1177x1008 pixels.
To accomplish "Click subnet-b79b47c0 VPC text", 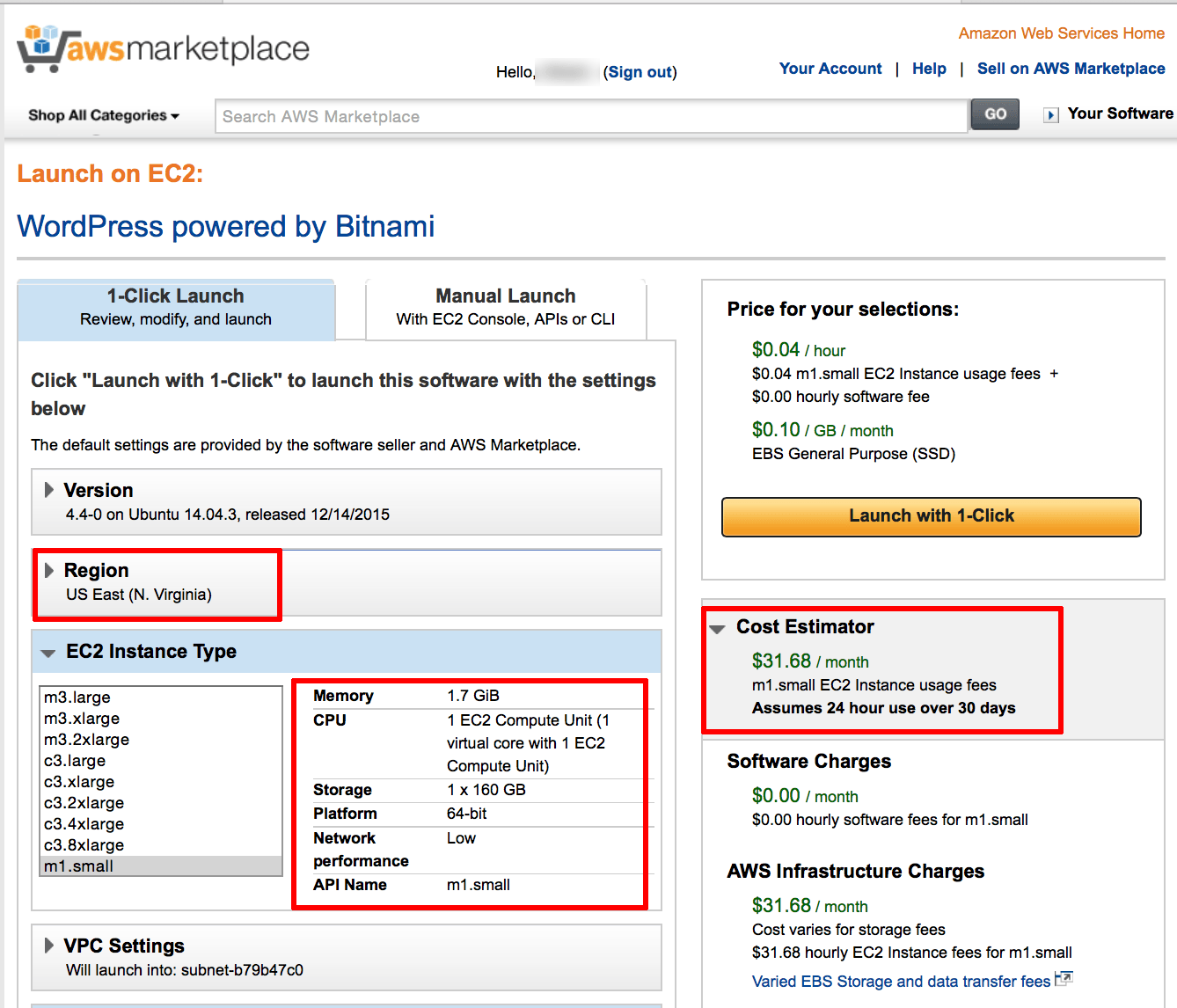I will point(242,970).
